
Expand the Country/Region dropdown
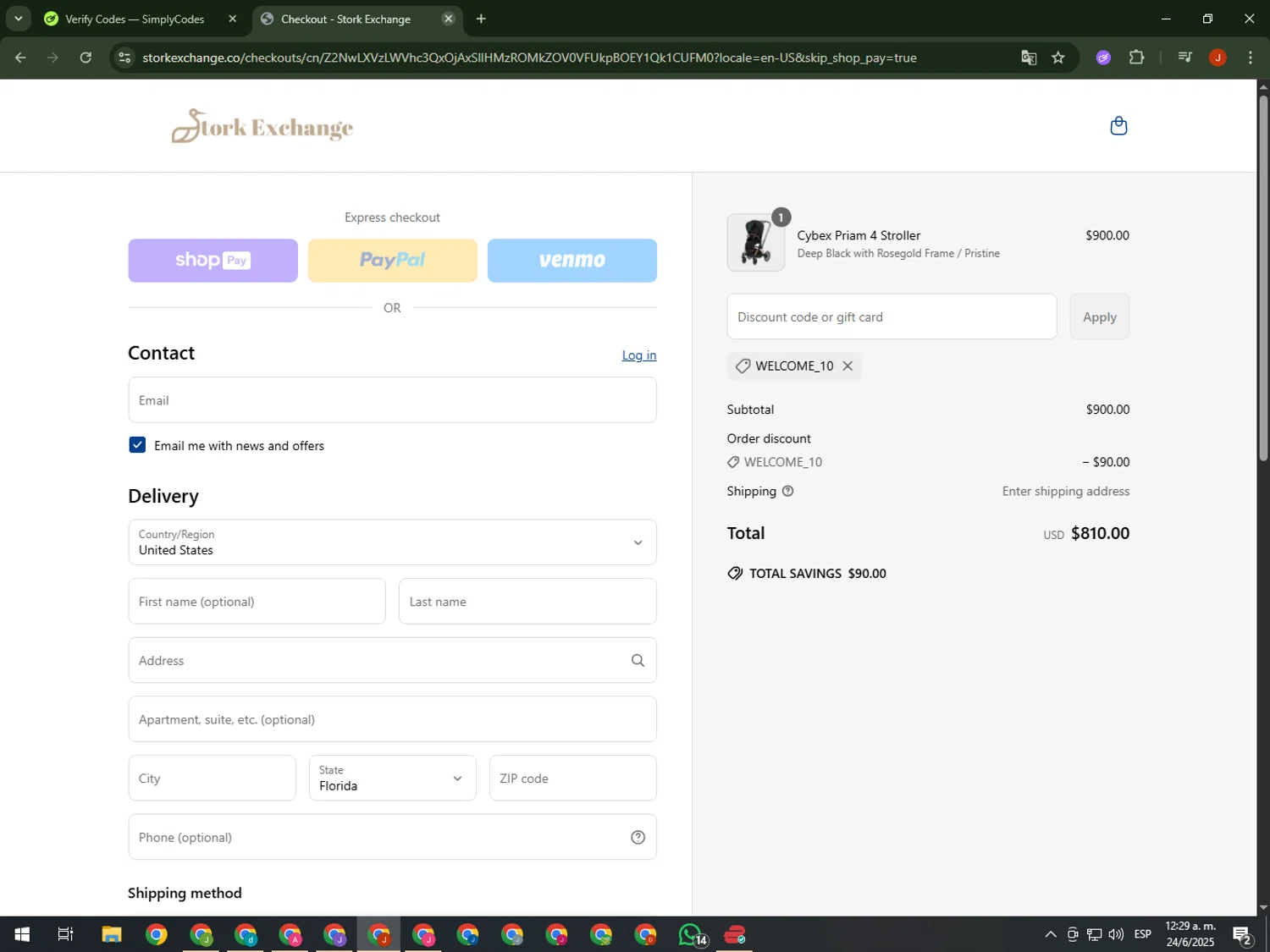392,542
